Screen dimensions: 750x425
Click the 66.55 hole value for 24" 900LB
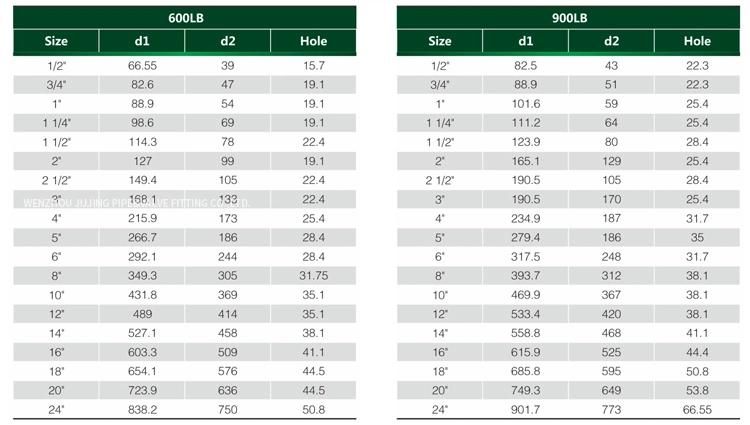coord(697,410)
